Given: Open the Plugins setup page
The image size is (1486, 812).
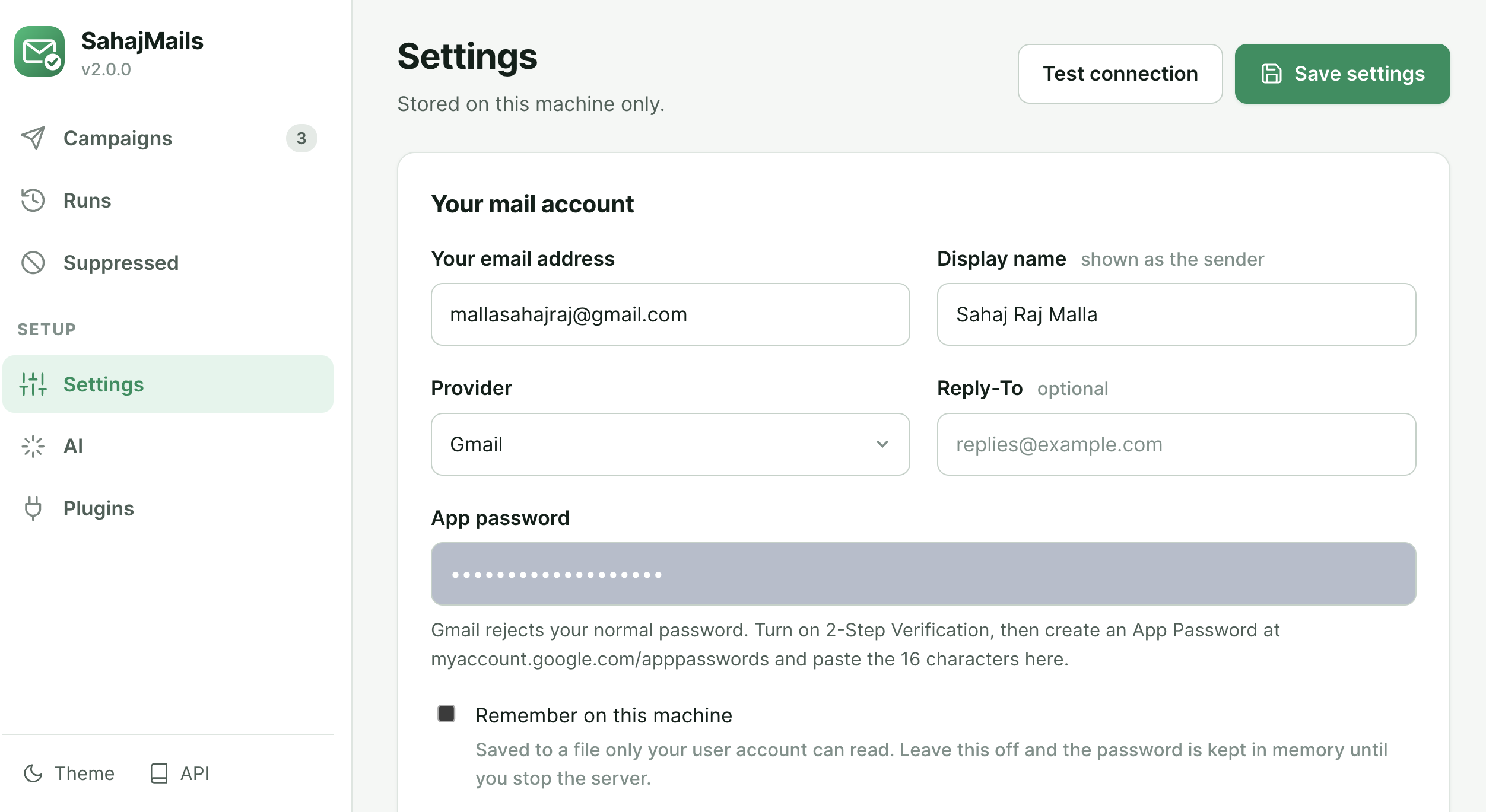Looking at the screenshot, I should [168, 508].
